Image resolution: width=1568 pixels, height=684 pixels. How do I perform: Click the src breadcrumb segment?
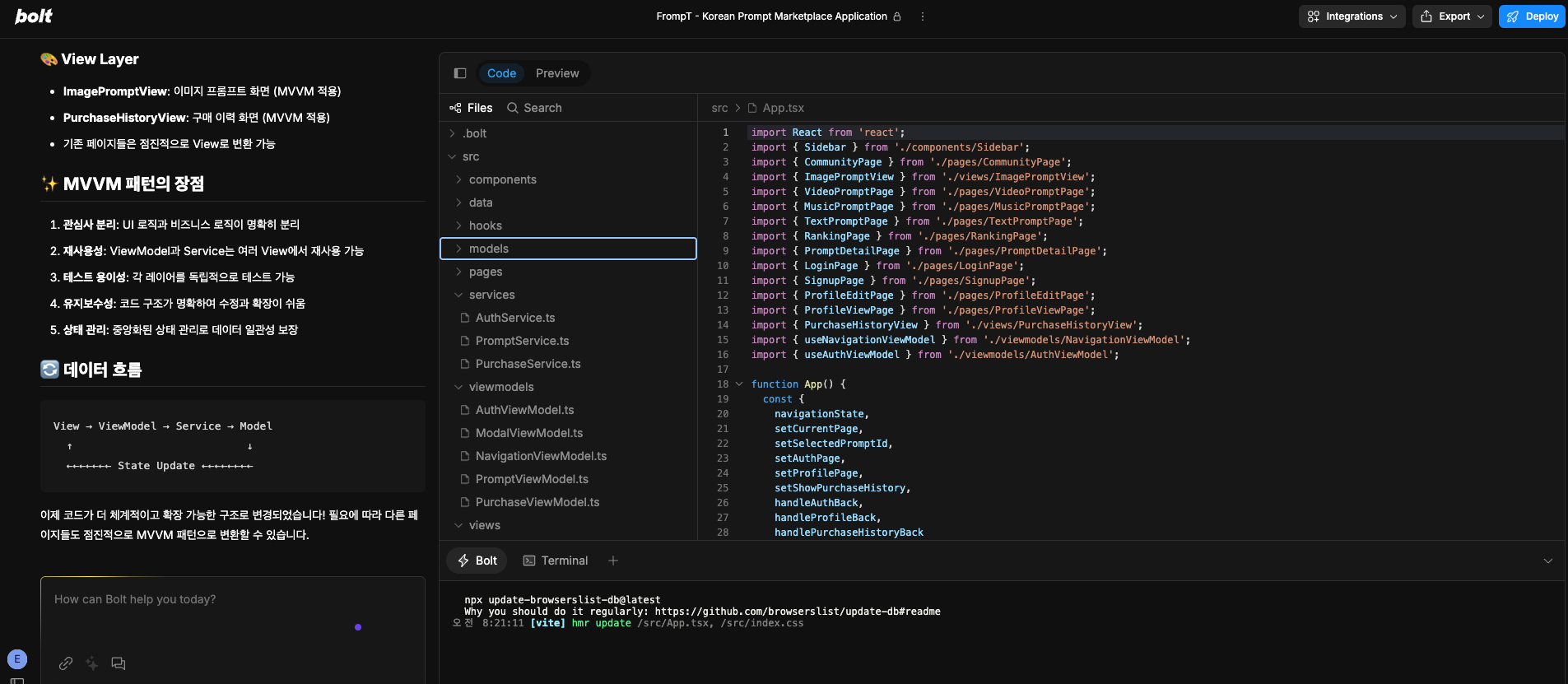(x=719, y=108)
